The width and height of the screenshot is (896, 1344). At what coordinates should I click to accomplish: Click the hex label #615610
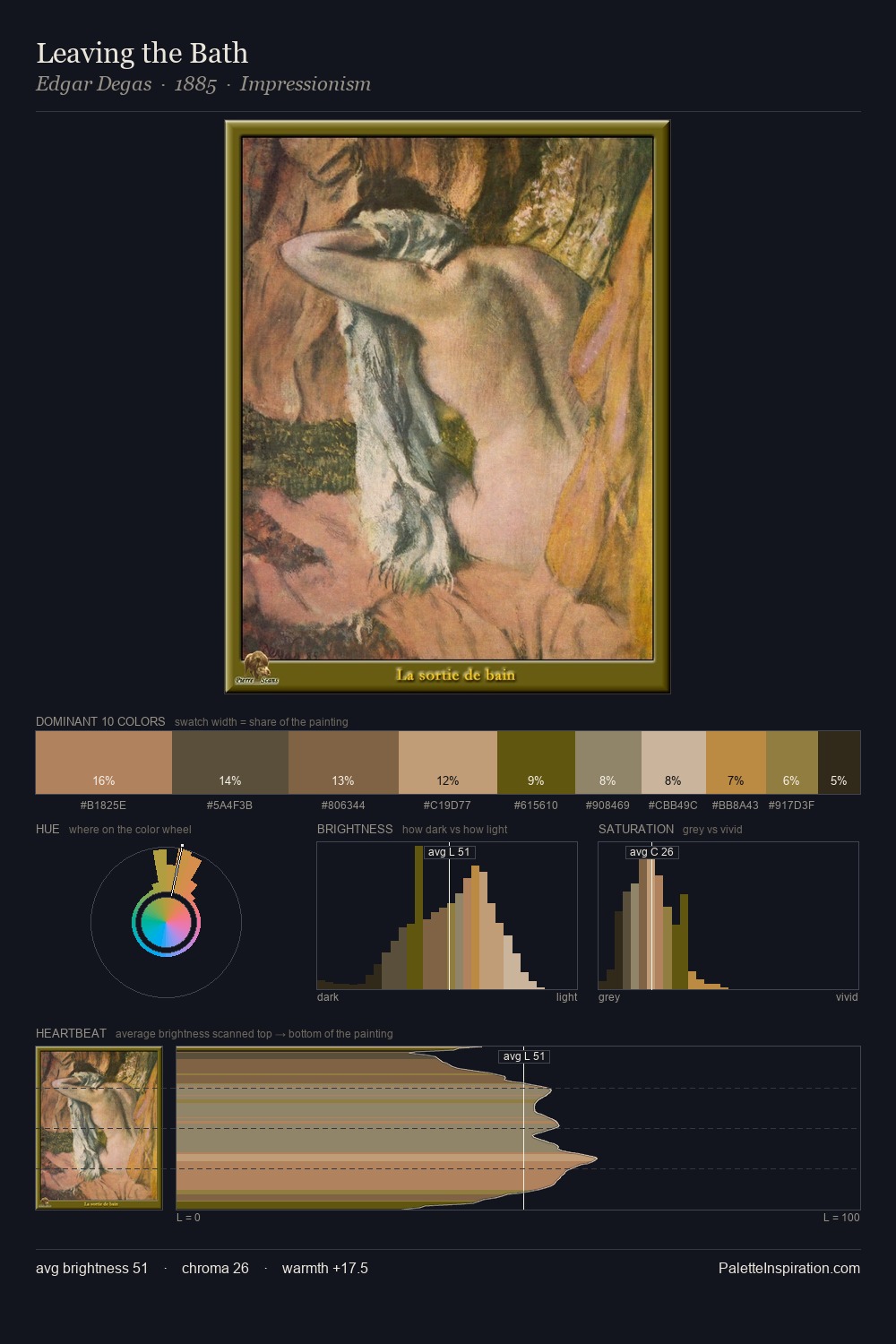coord(536,806)
